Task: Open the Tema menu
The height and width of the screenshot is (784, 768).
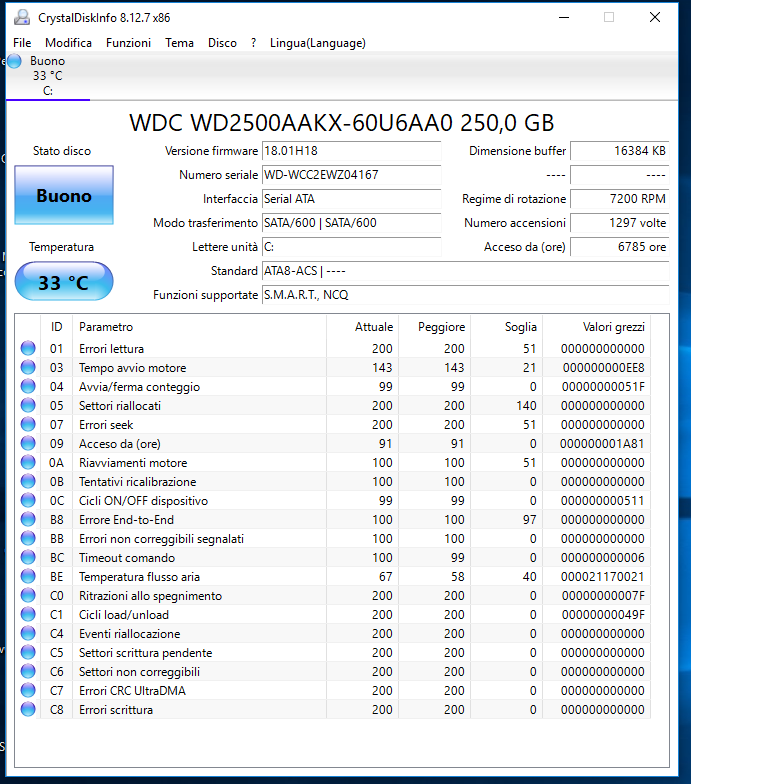Action: coord(180,43)
